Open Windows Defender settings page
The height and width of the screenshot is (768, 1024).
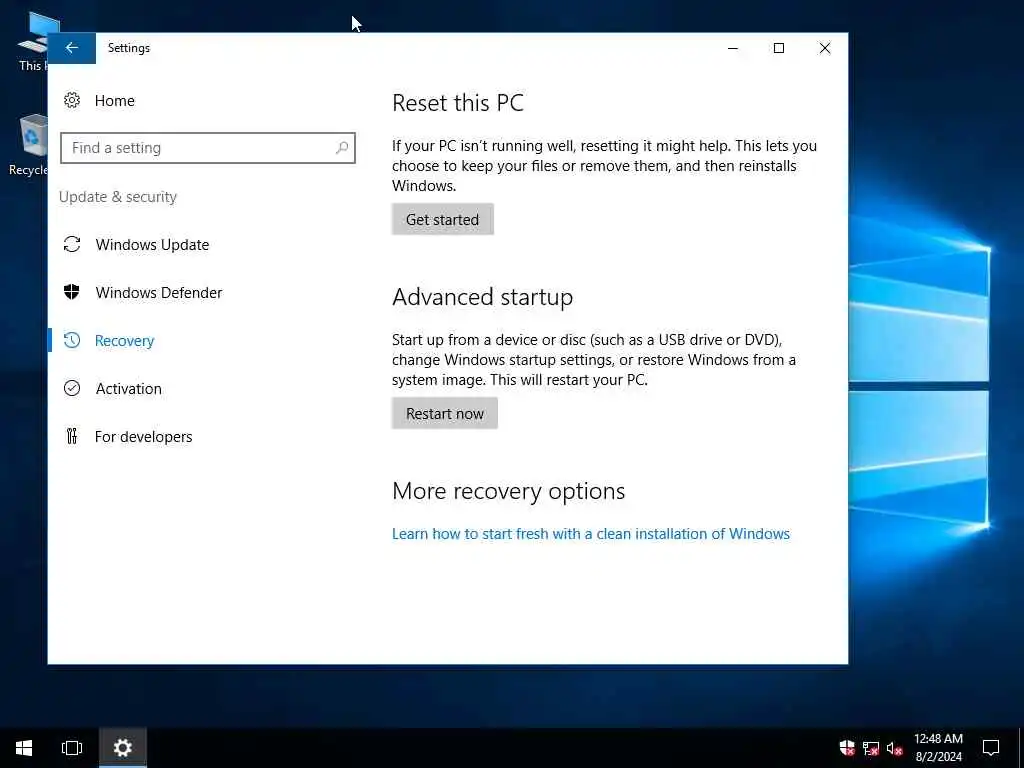(159, 293)
